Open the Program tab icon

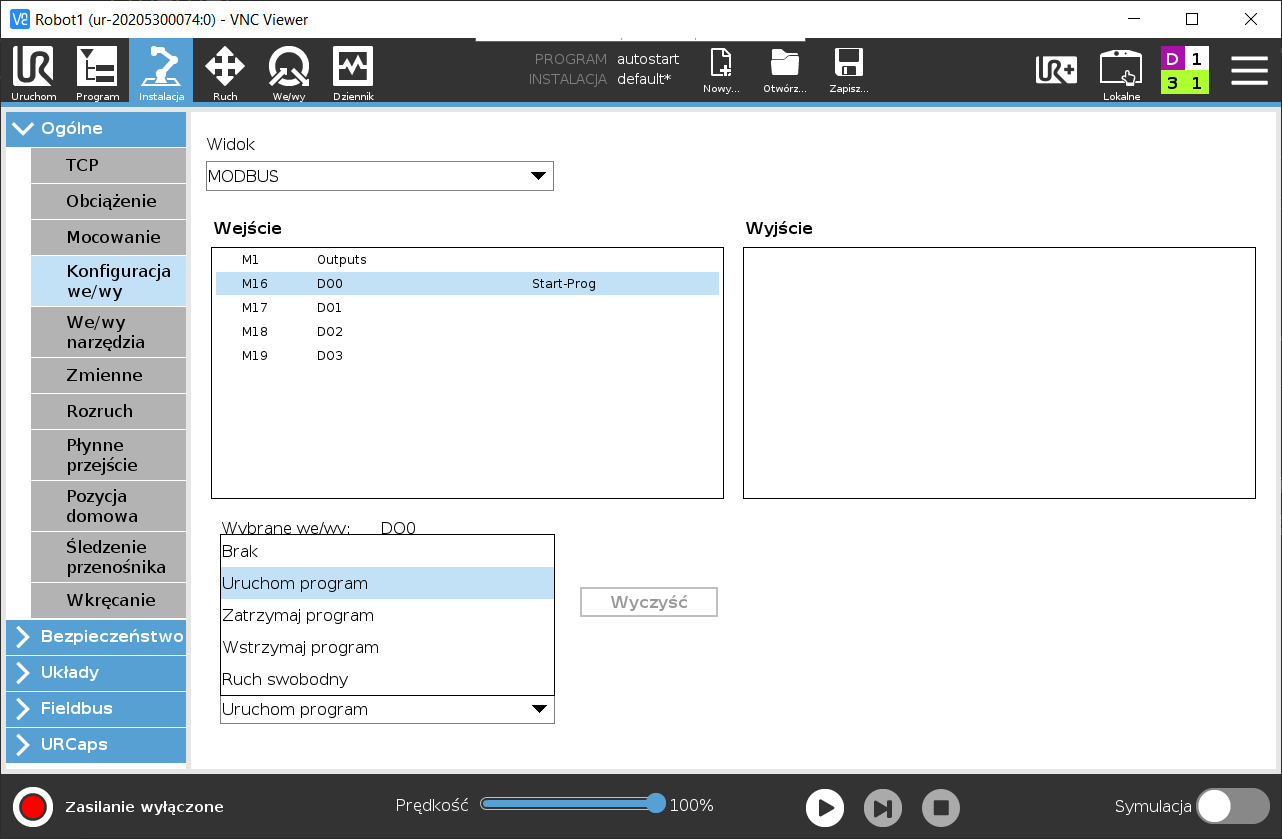click(x=97, y=72)
